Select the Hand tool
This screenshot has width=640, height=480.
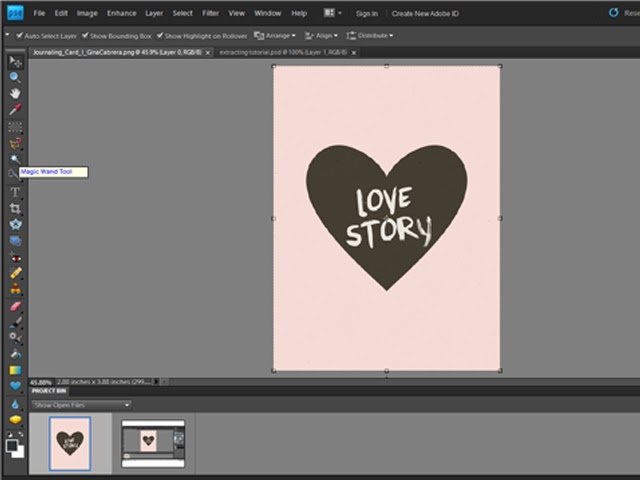(x=15, y=93)
